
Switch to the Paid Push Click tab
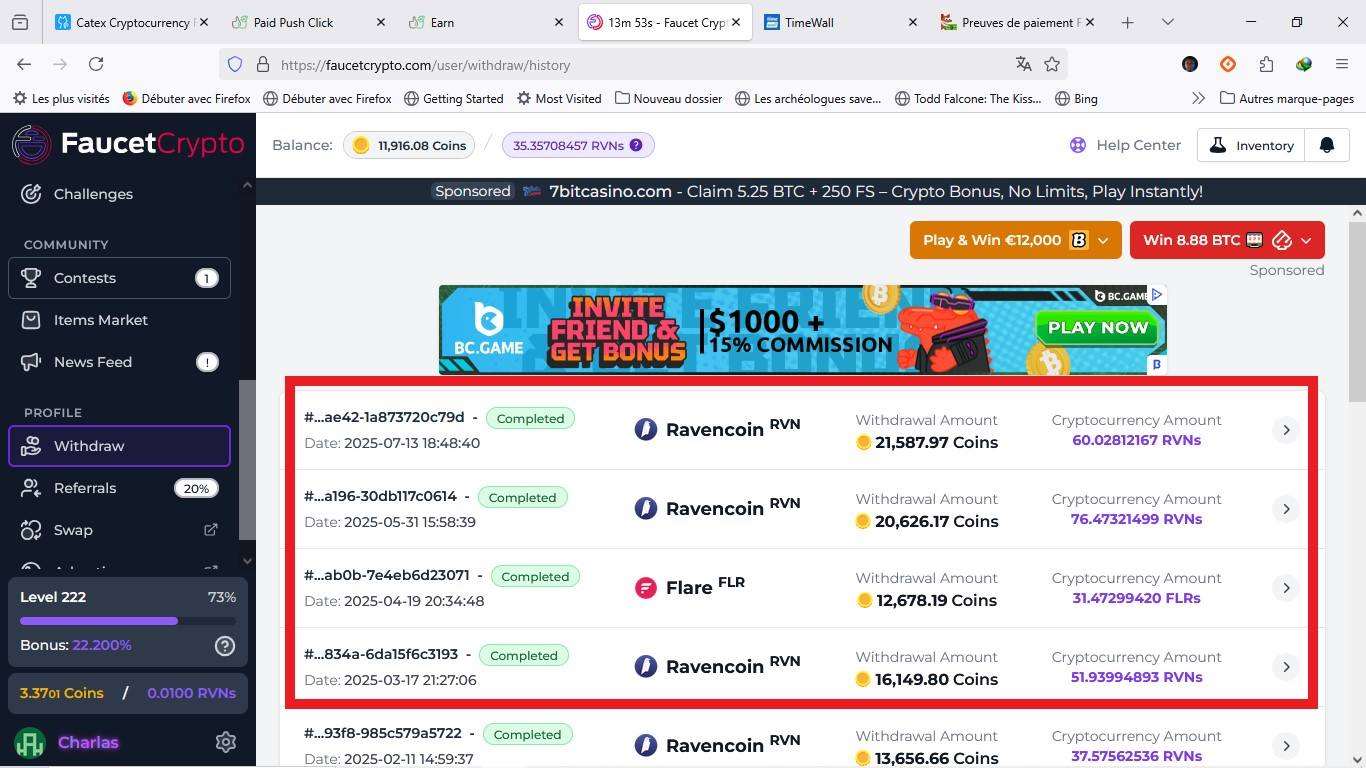[308, 22]
